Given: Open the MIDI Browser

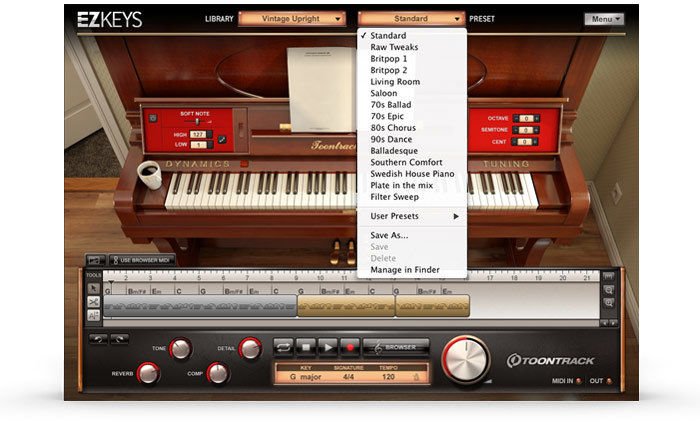Looking at the screenshot, I should tap(396, 347).
